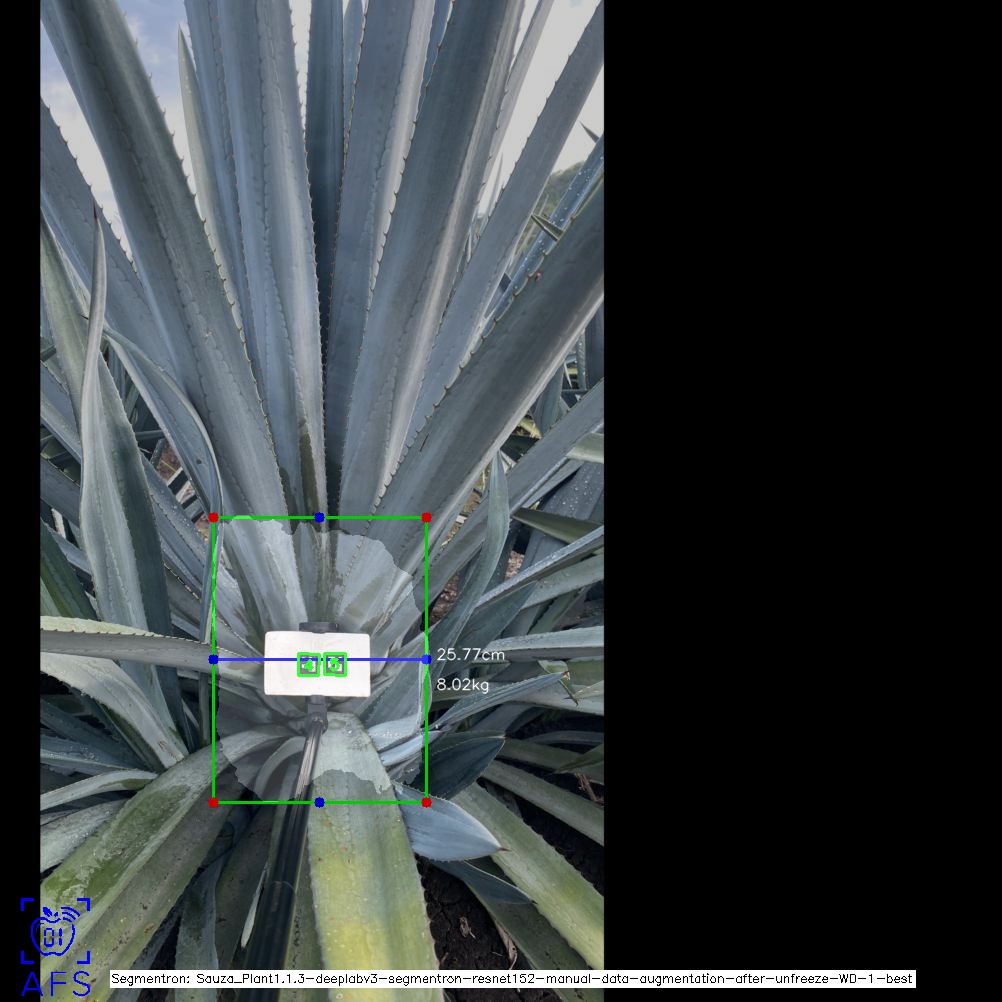Image resolution: width=1002 pixels, height=1002 pixels.
Task: Click the 8.02kg weight estimate
Action: coord(463,685)
